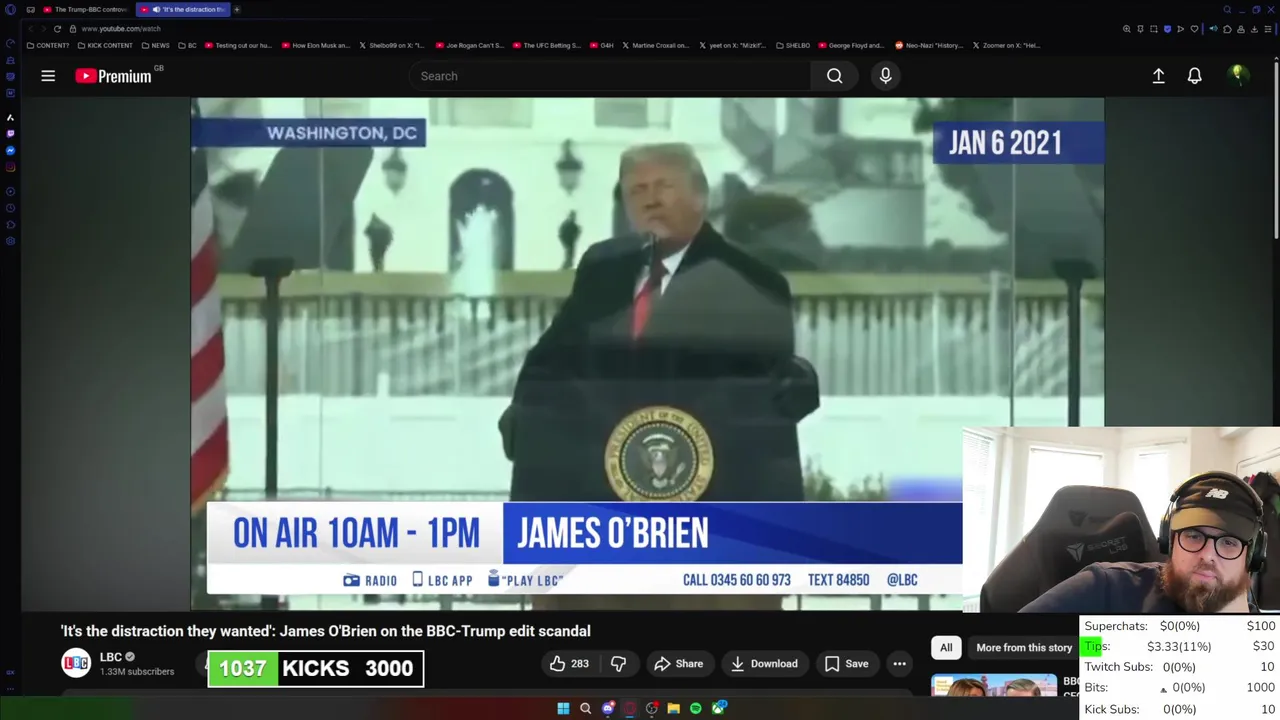Open Xbox app from the taskbar
Image resolution: width=1280 pixels, height=720 pixels.
[x=718, y=708]
